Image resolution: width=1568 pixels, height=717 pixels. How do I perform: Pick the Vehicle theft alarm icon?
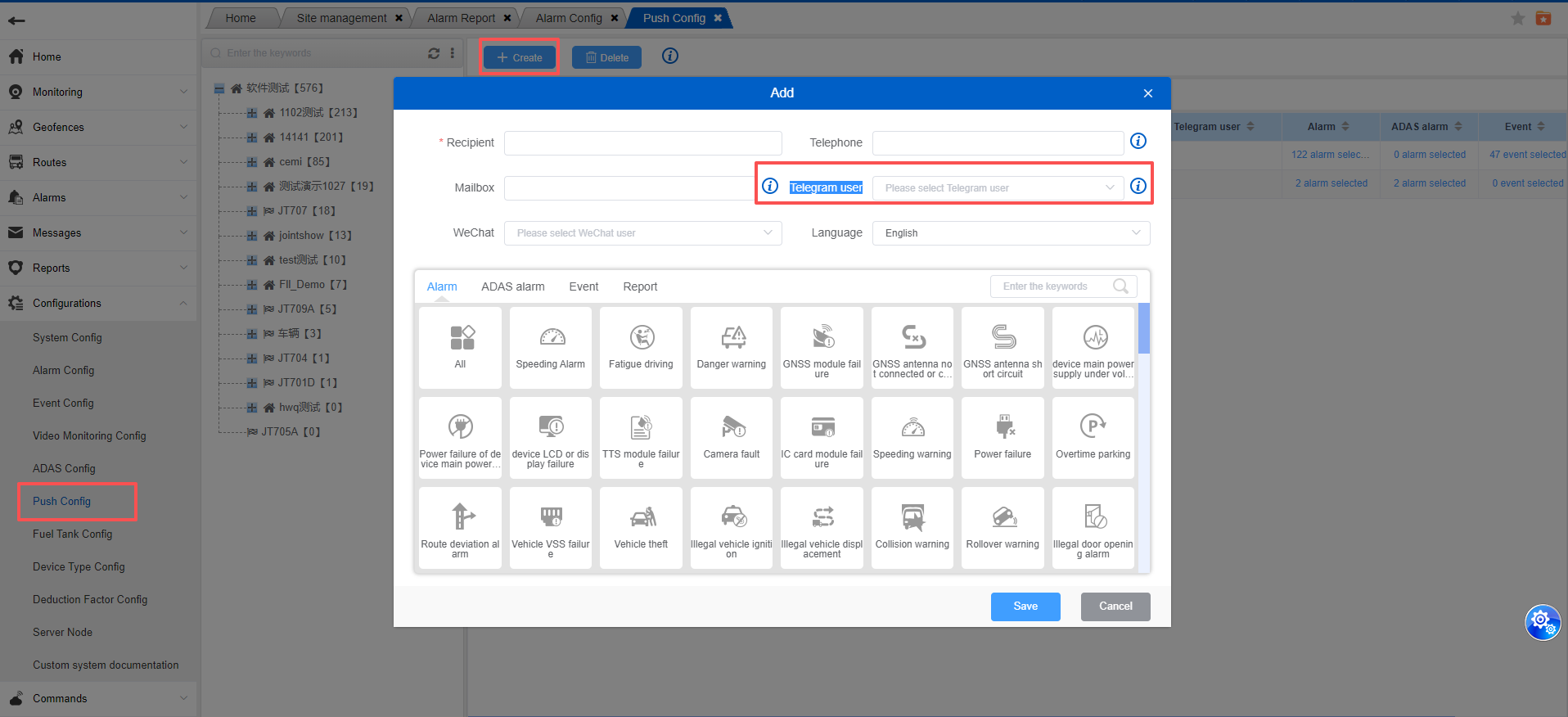(641, 527)
